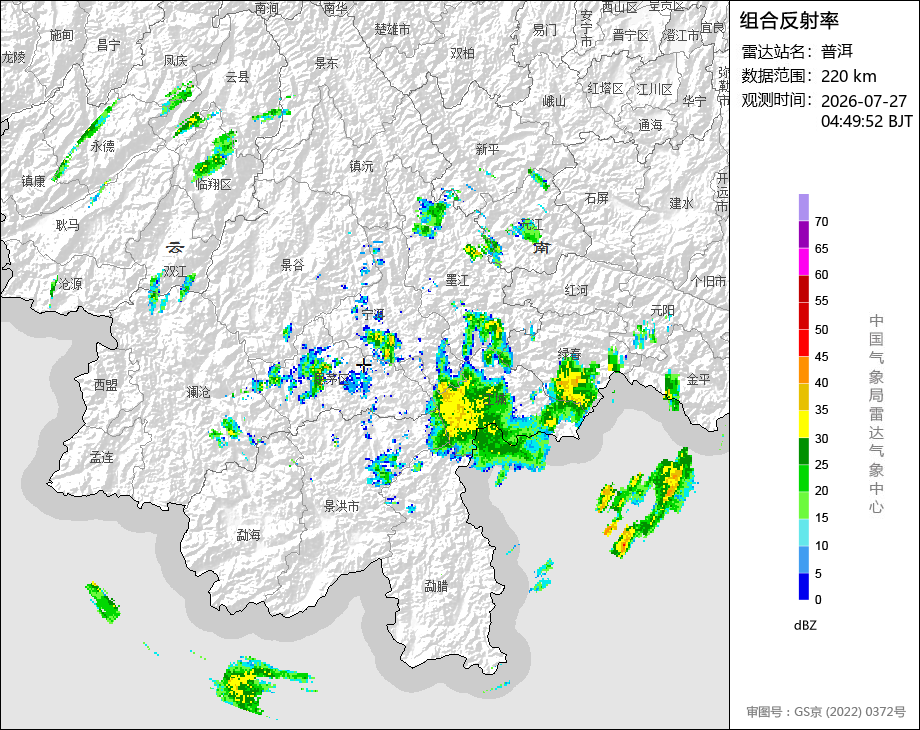Select the yellow 30 dBZ legend swatch
This screenshot has width=920, height=730.
pyautogui.click(x=804, y=424)
